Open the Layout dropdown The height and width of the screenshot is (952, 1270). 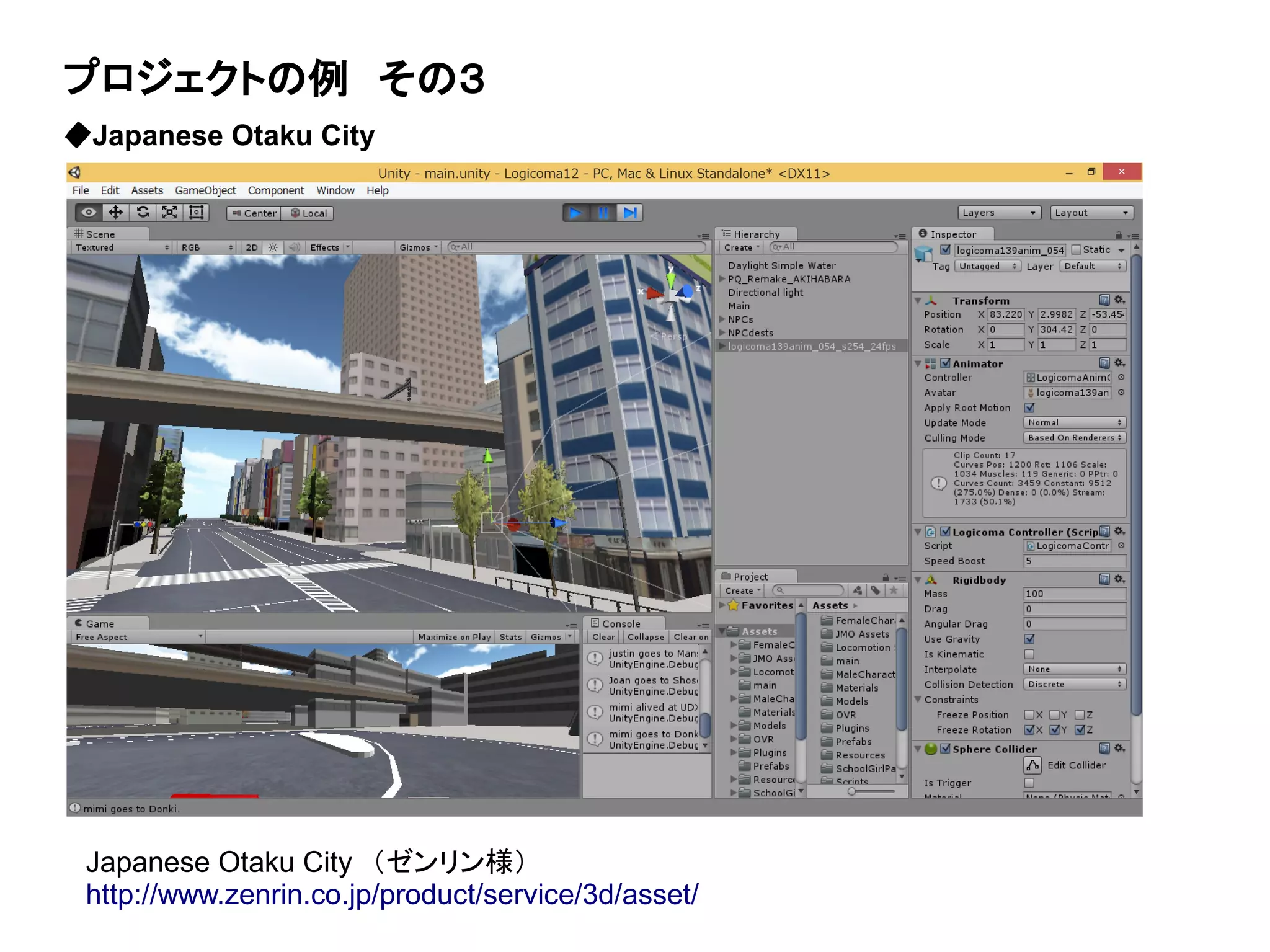1091,213
